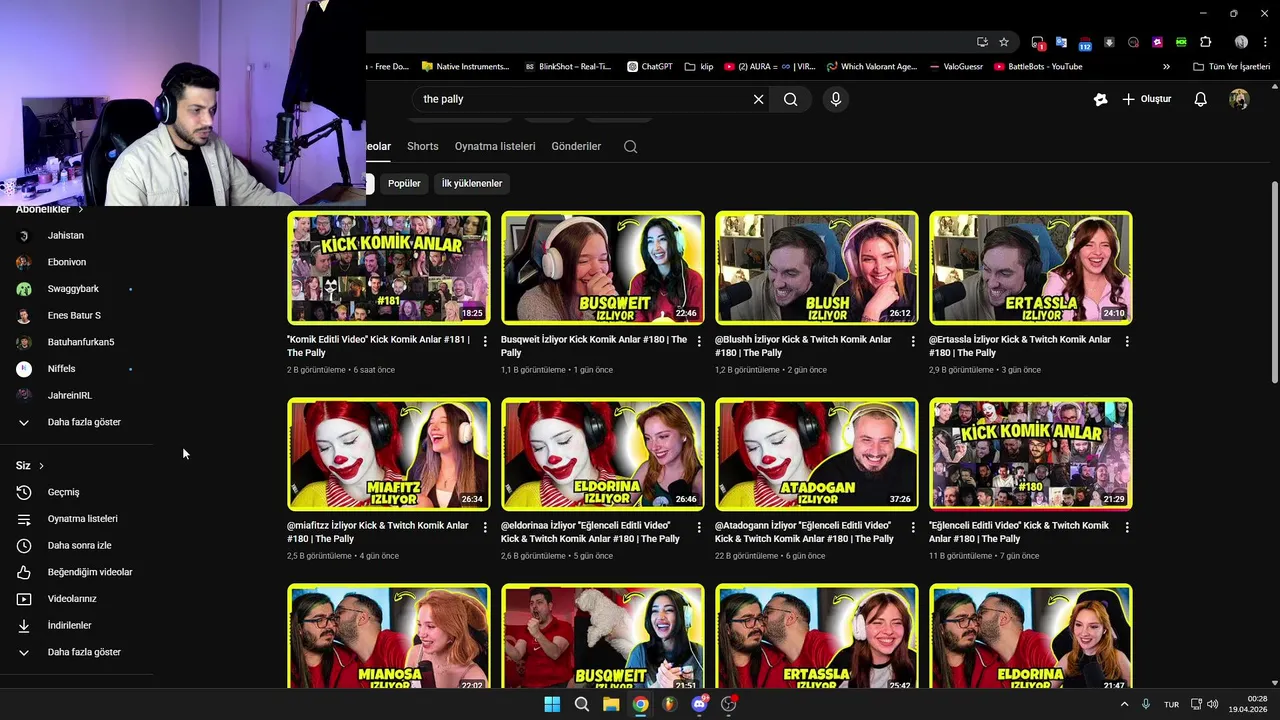This screenshot has width=1280, height=720.
Task: Open the ValoGuessr bookmark
Action: tap(956, 67)
